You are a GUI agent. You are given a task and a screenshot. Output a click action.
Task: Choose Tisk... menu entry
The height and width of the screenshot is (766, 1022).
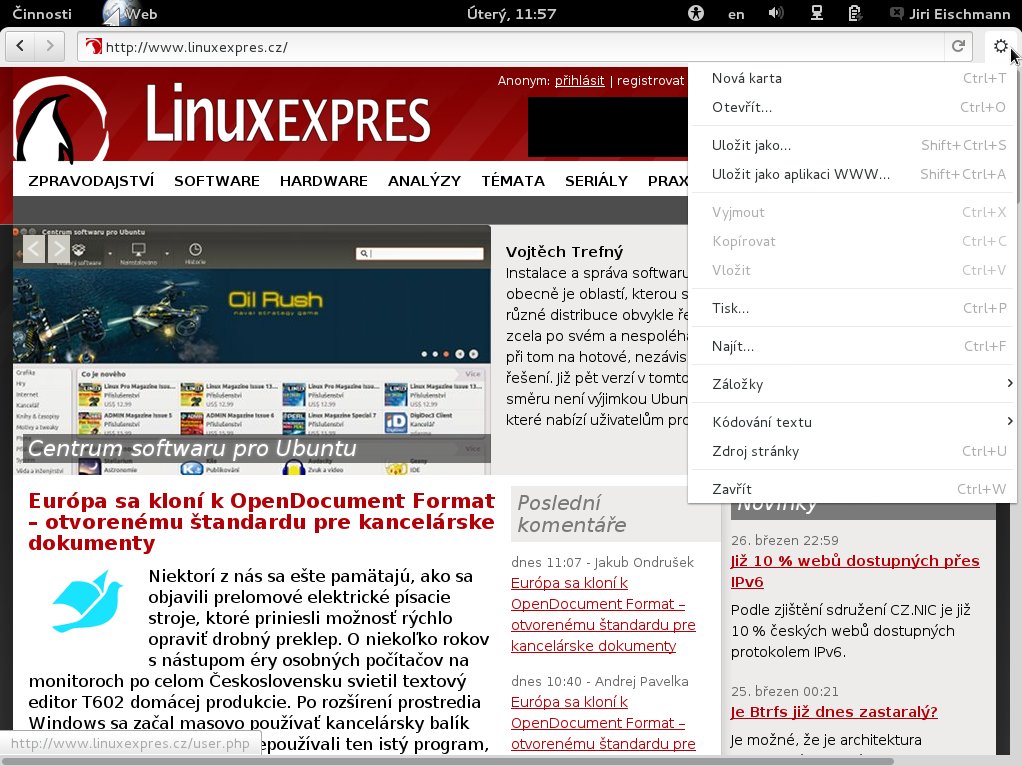tap(853, 308)
